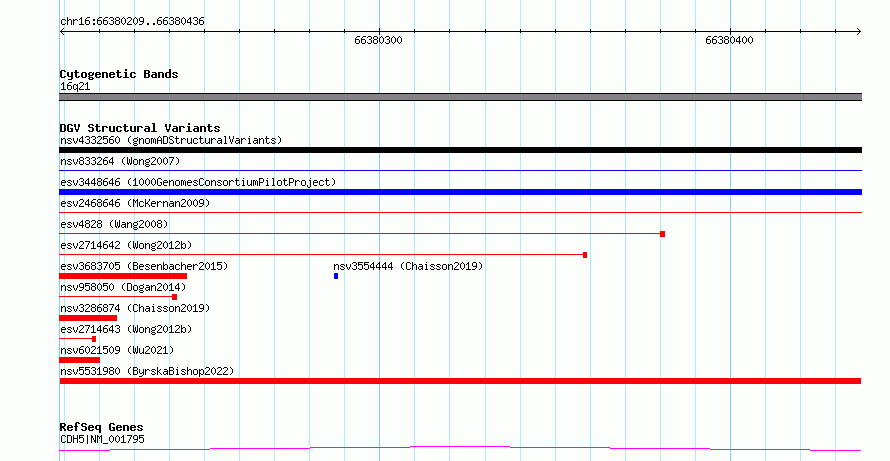Open nsv958050 (Dogan2014) variant label
This screenshot has width=890, height=461.
point(123,287)
